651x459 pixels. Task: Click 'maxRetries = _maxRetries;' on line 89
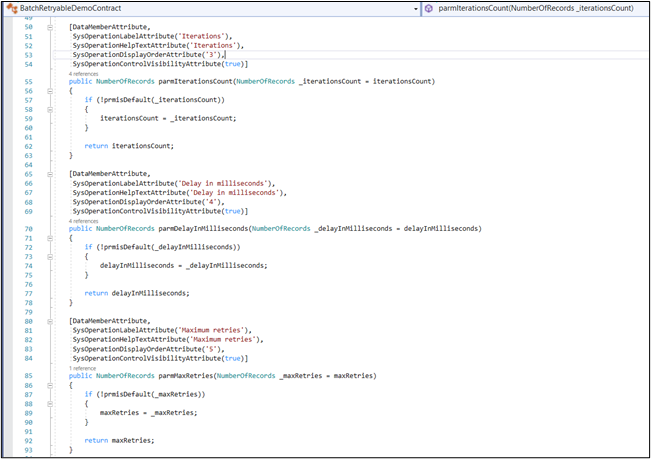pos(149,413)
